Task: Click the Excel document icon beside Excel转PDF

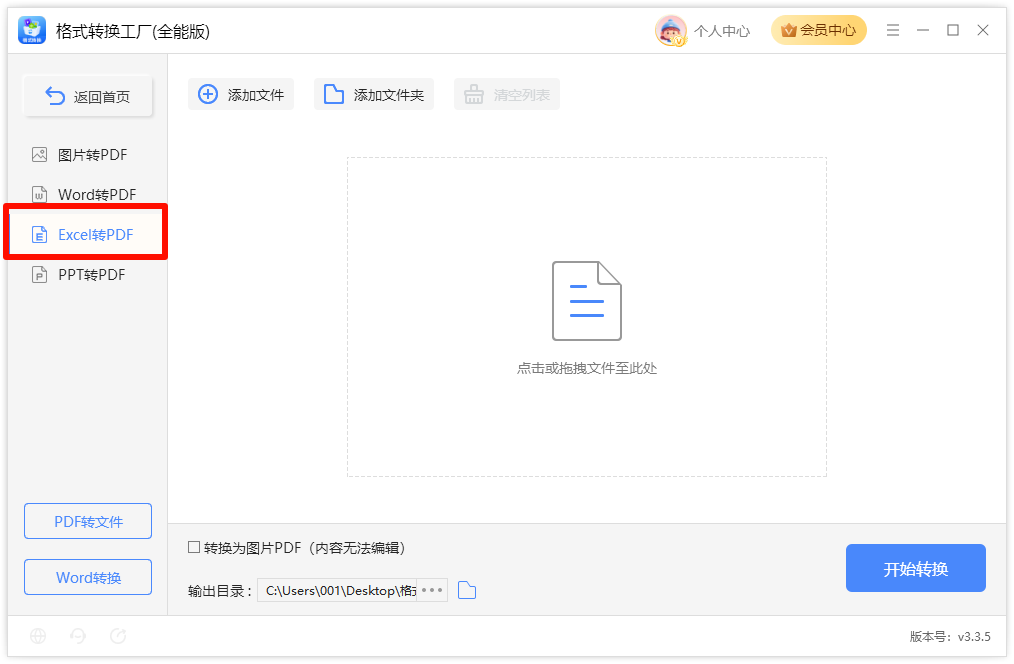Action: click(39, 234)
